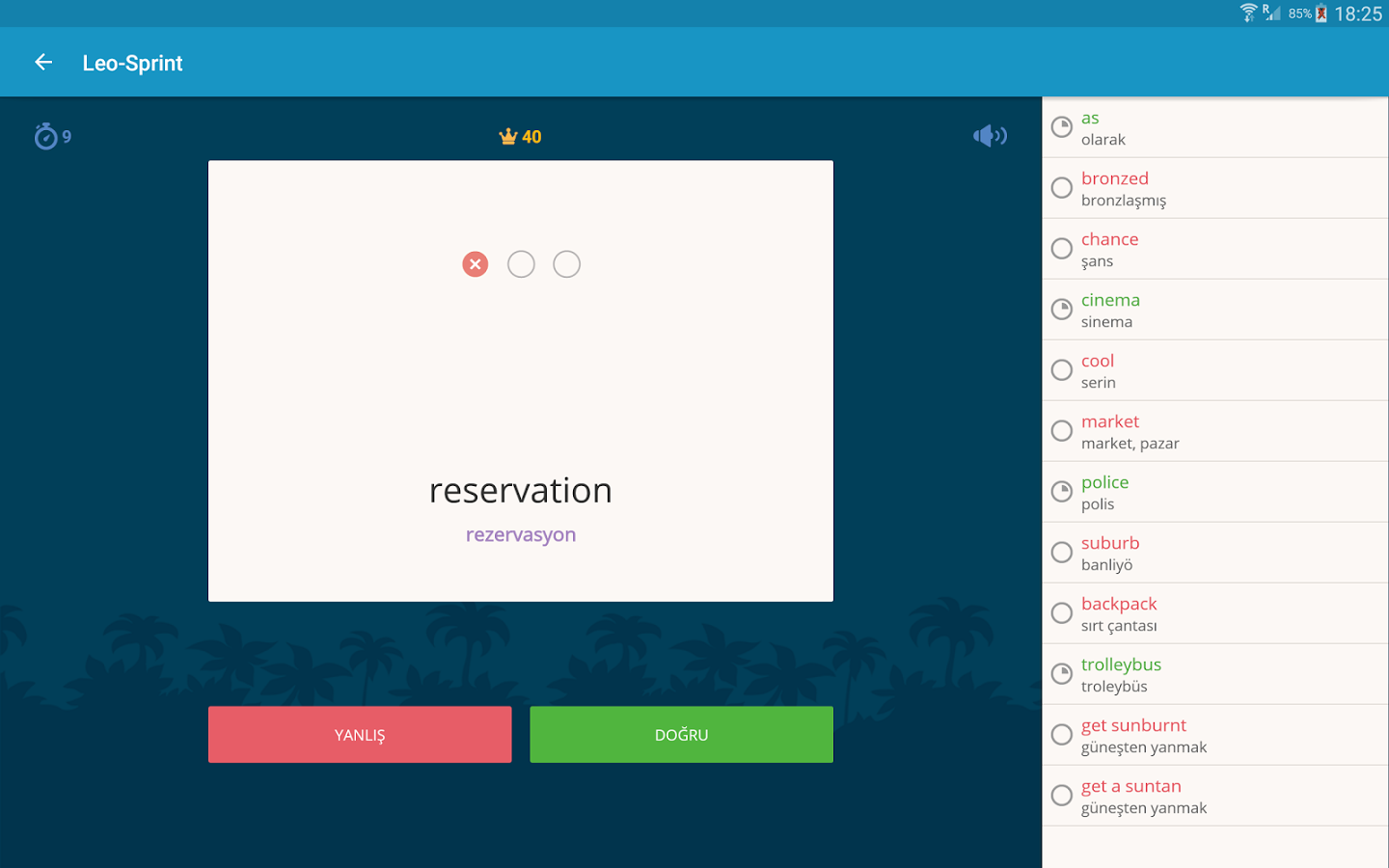
Task: Open the word 'trolleybus' in list
Action: [1121, 665]
